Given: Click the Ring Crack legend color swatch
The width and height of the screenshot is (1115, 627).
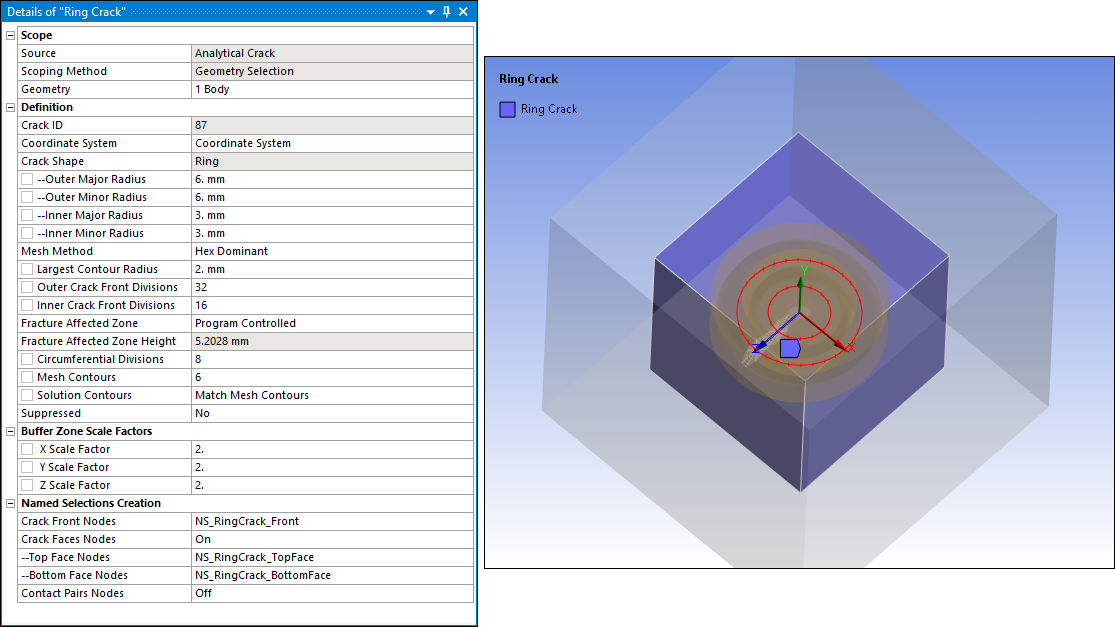Looking at the screenshot, I should pos(507,109).
